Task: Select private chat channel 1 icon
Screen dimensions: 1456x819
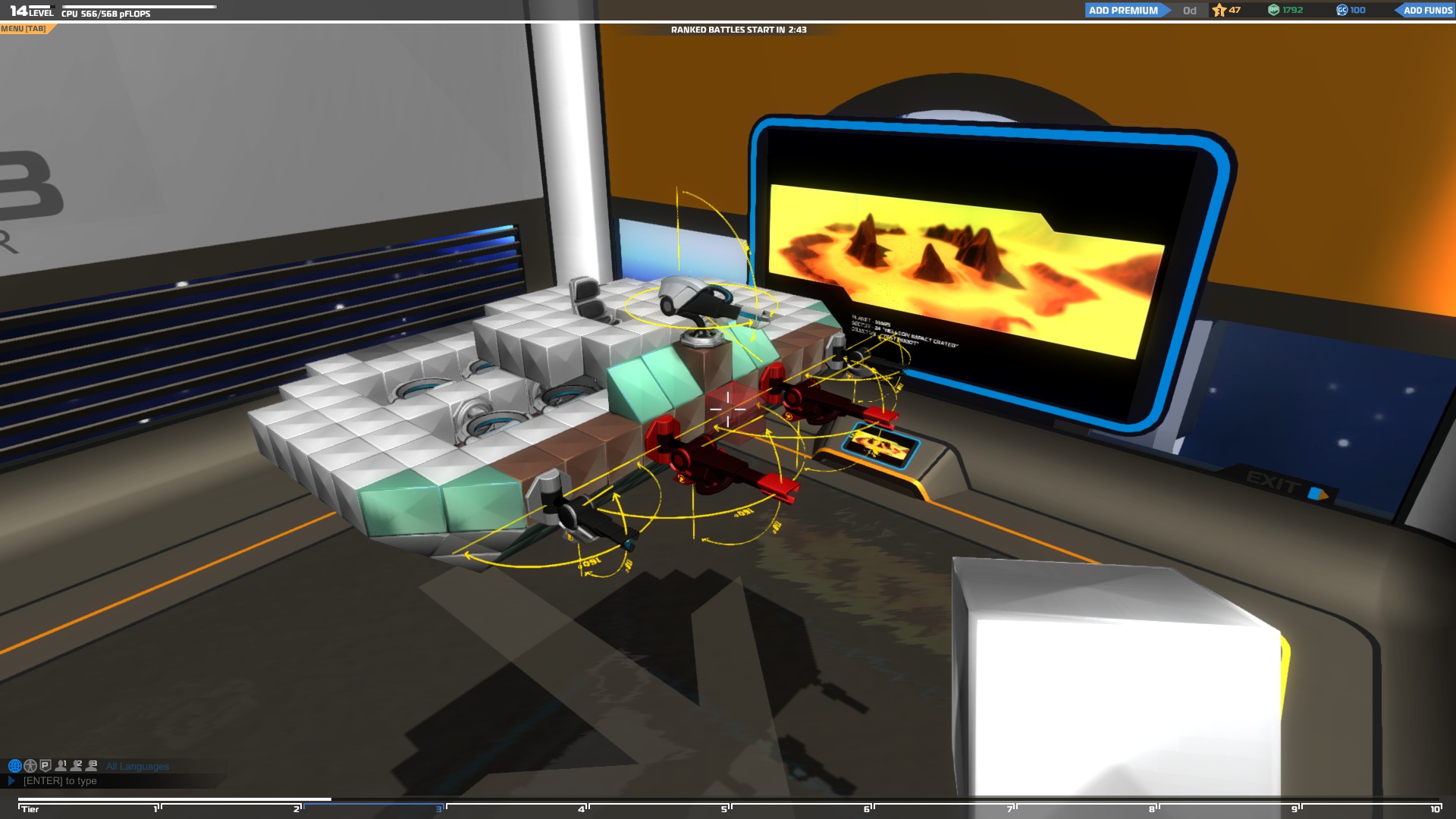Action: click(61, 766)
